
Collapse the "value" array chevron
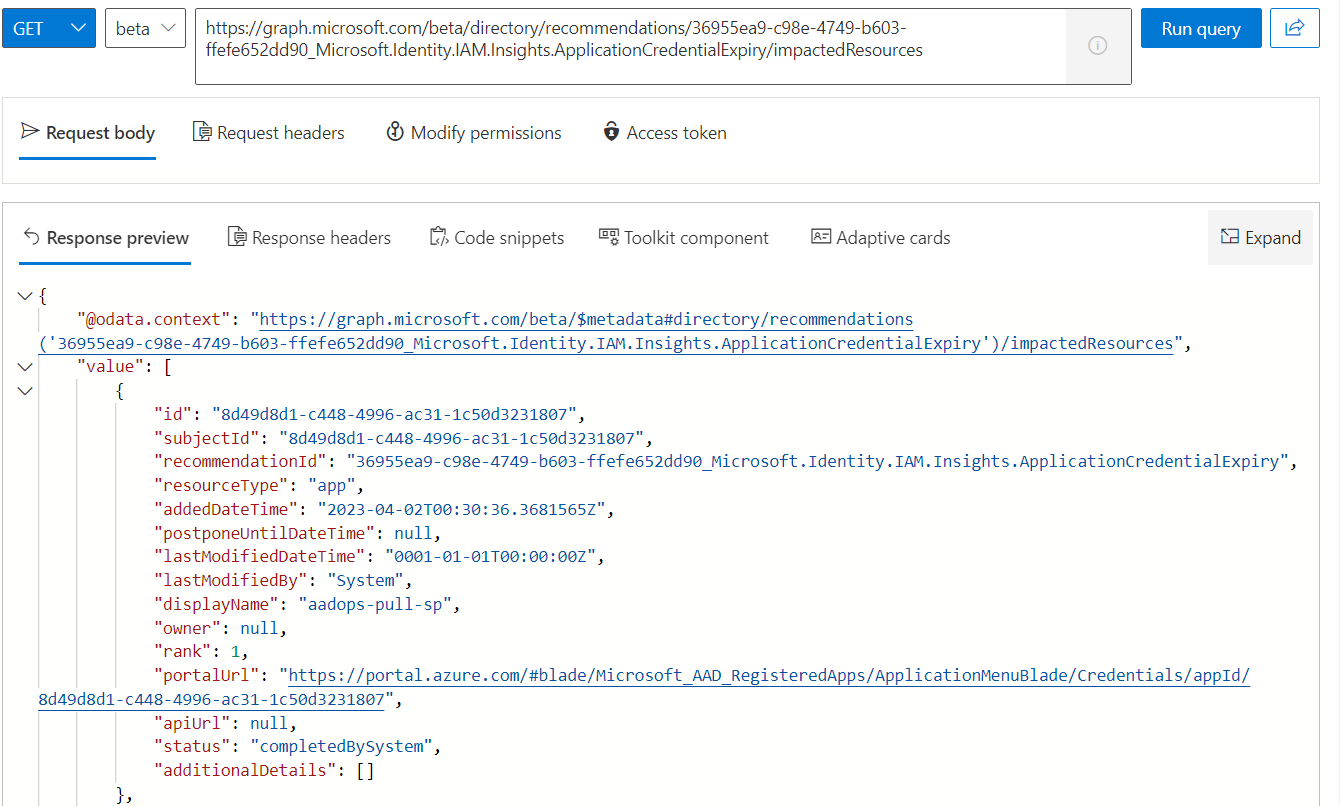click(x=25, y=367)
